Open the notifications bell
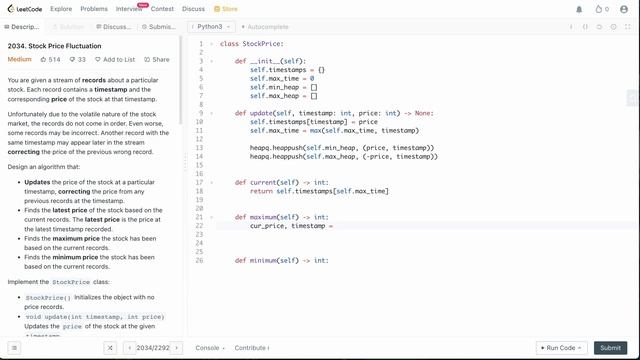This screenshot has width=640, height=360. pos(579,9)
